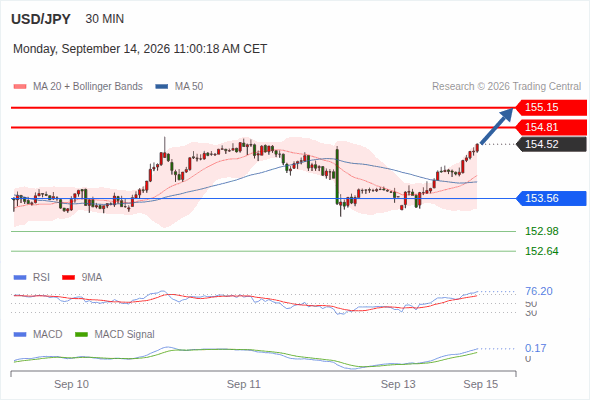This screenshot has height=400, width=590.
Task: Click the 154.81 resistance price tag
Action: pyautogui.click(x=551, y=127)
